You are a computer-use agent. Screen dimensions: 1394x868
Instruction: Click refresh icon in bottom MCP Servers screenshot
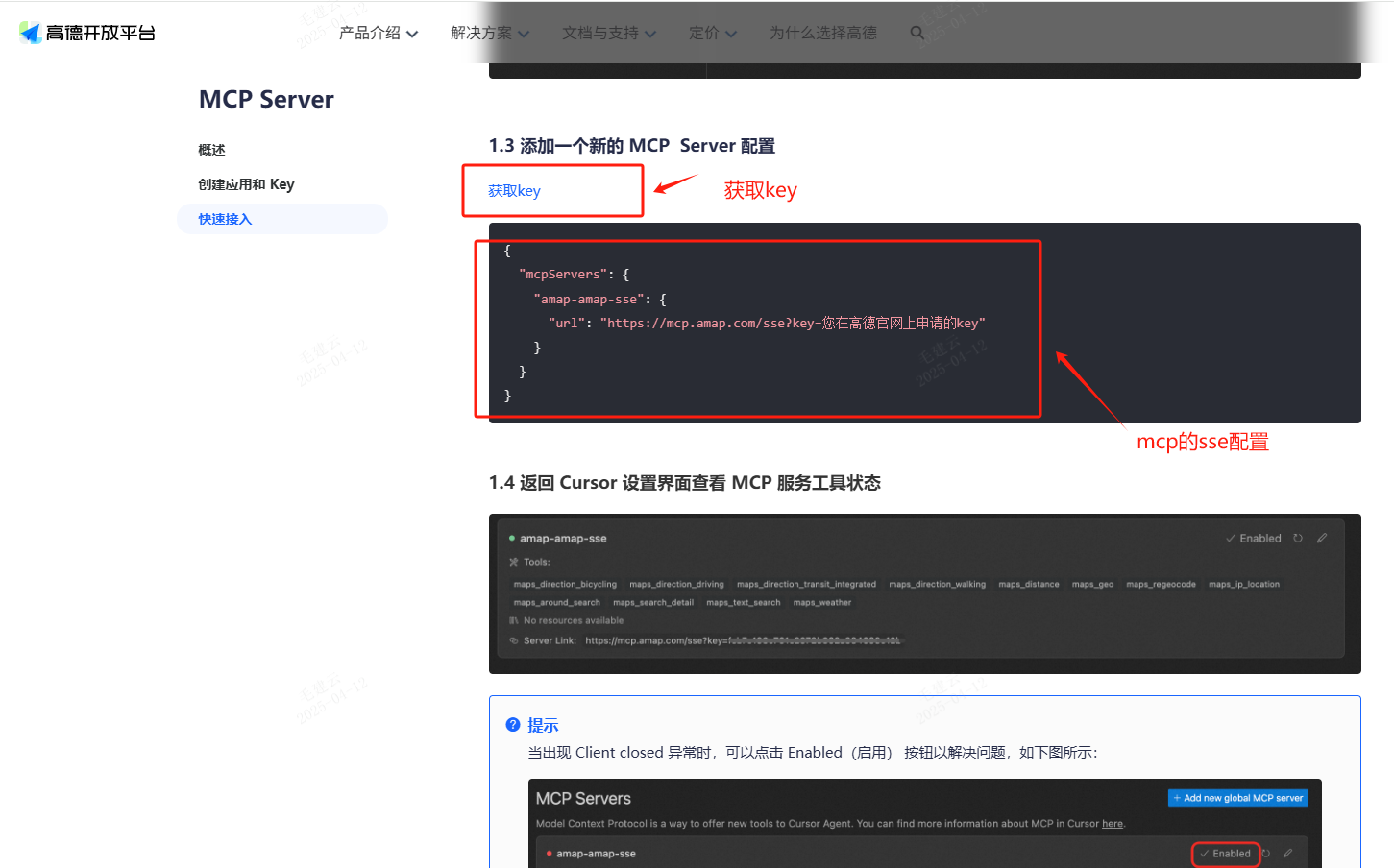coord(1266,854)
